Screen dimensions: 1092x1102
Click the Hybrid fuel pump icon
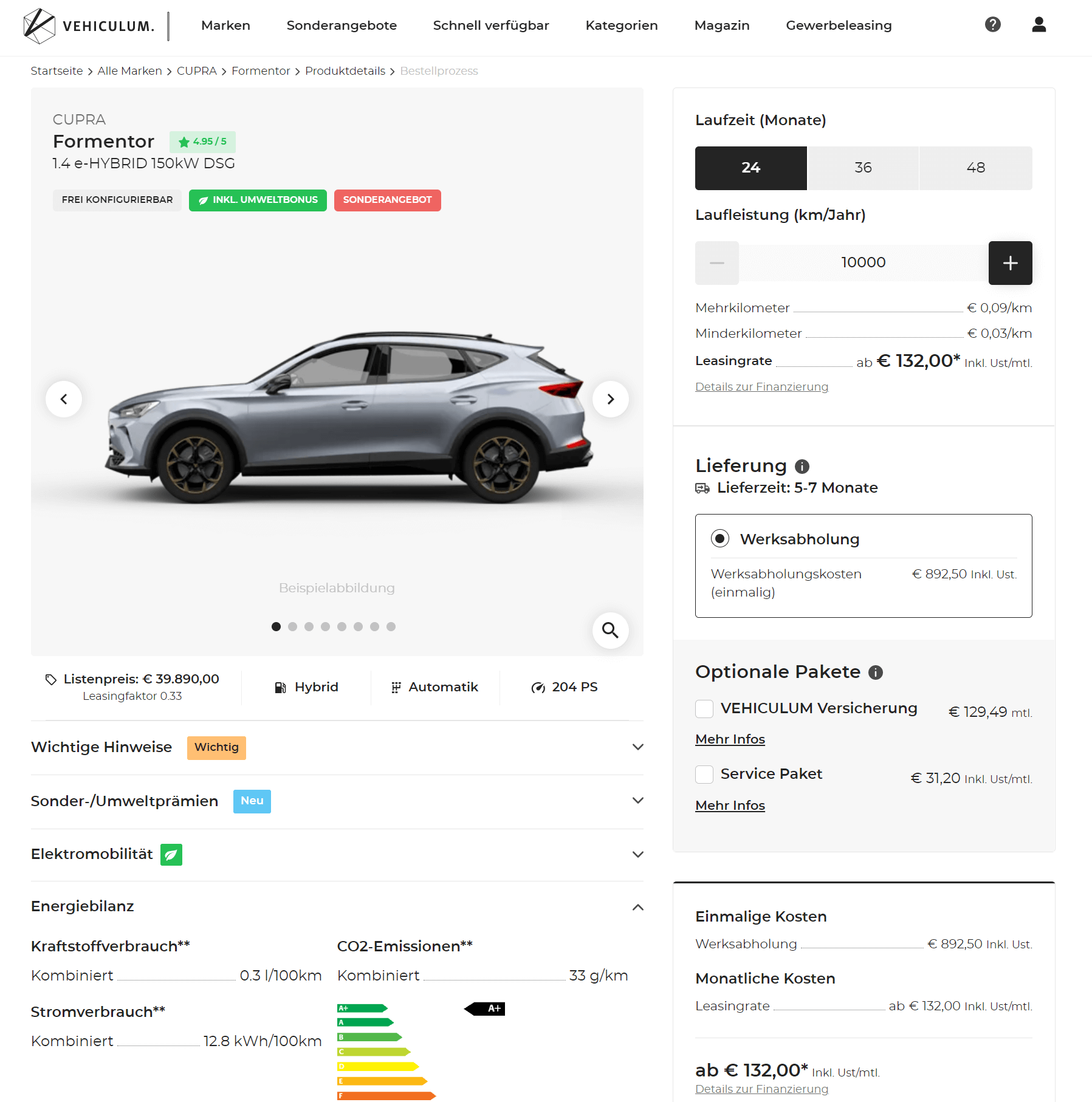[280, 688]
